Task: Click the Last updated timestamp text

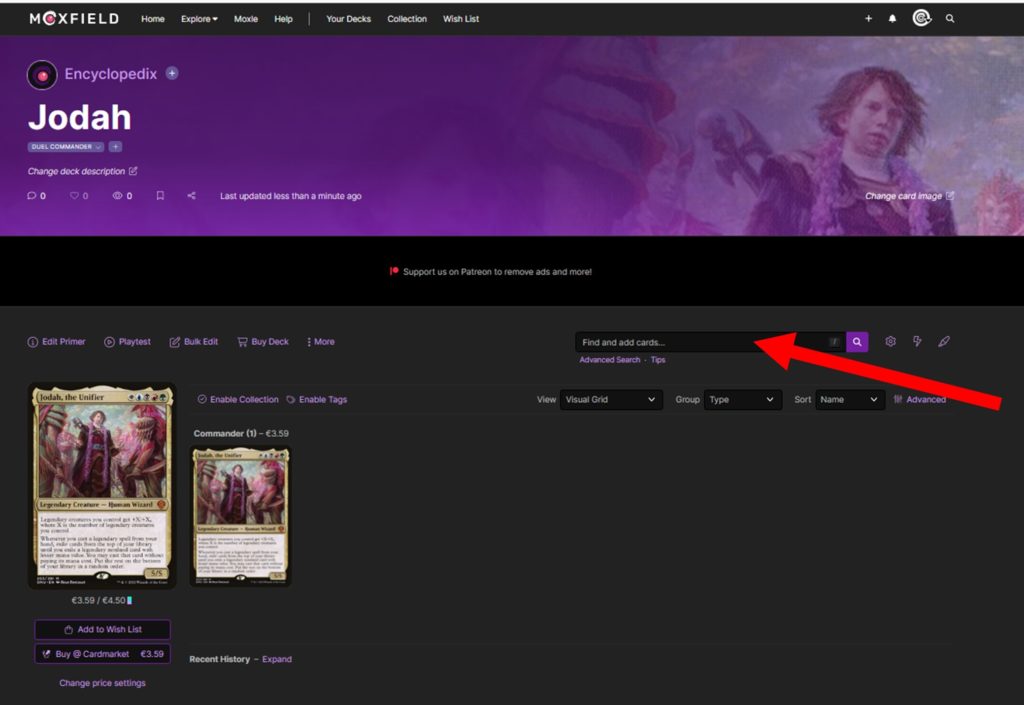Action: tap(291, 196)
